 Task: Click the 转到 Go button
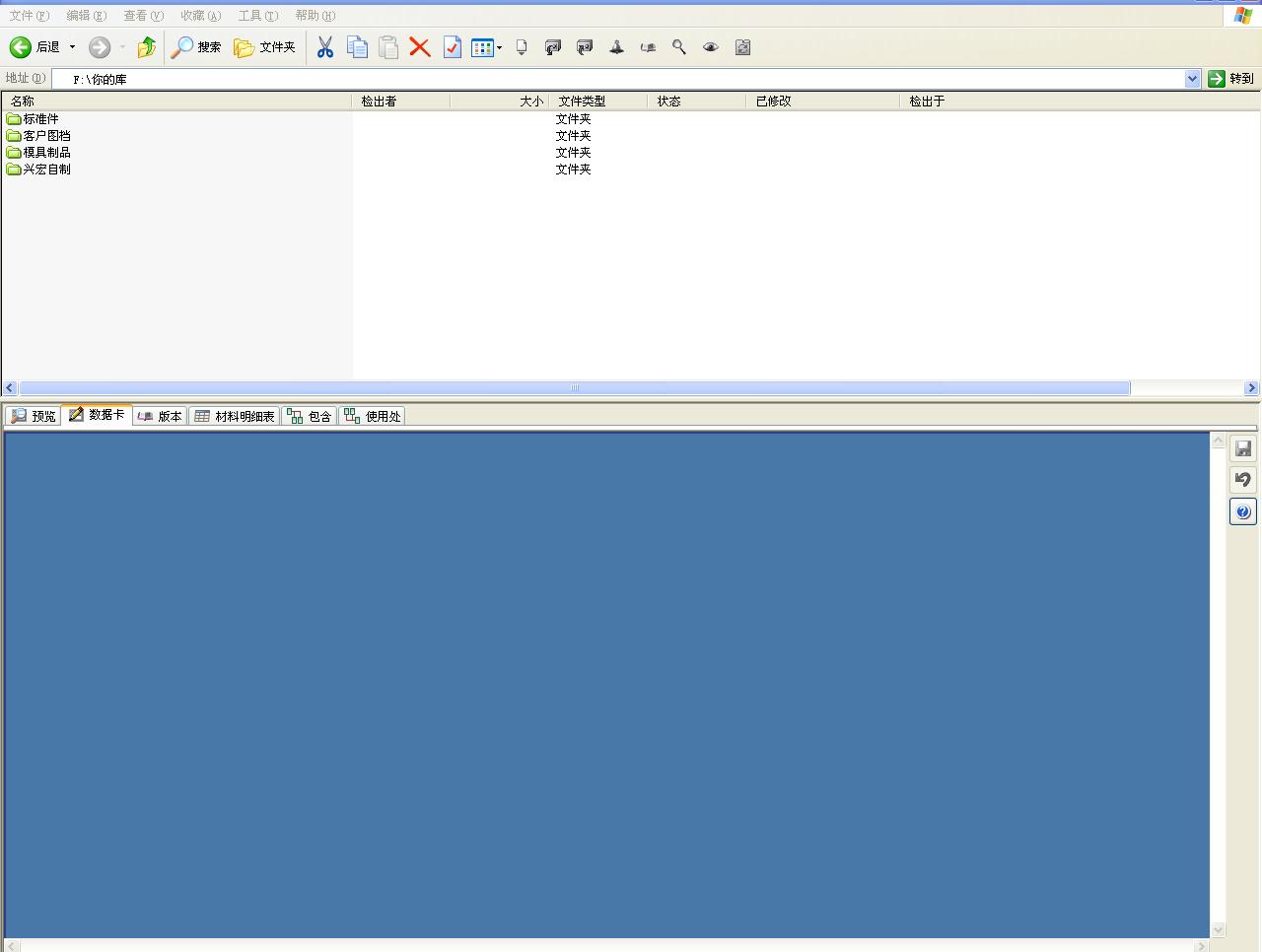[1231, 79]
